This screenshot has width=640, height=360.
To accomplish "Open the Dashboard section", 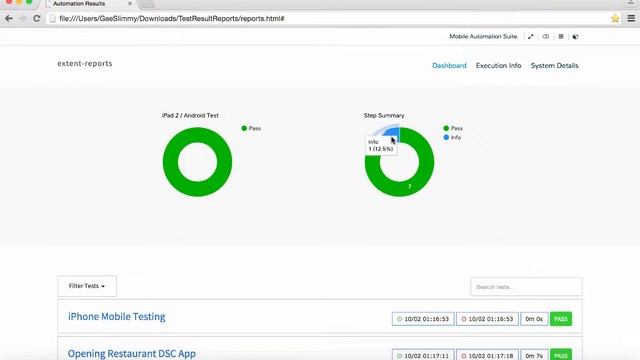I will [x=449, y=65].
